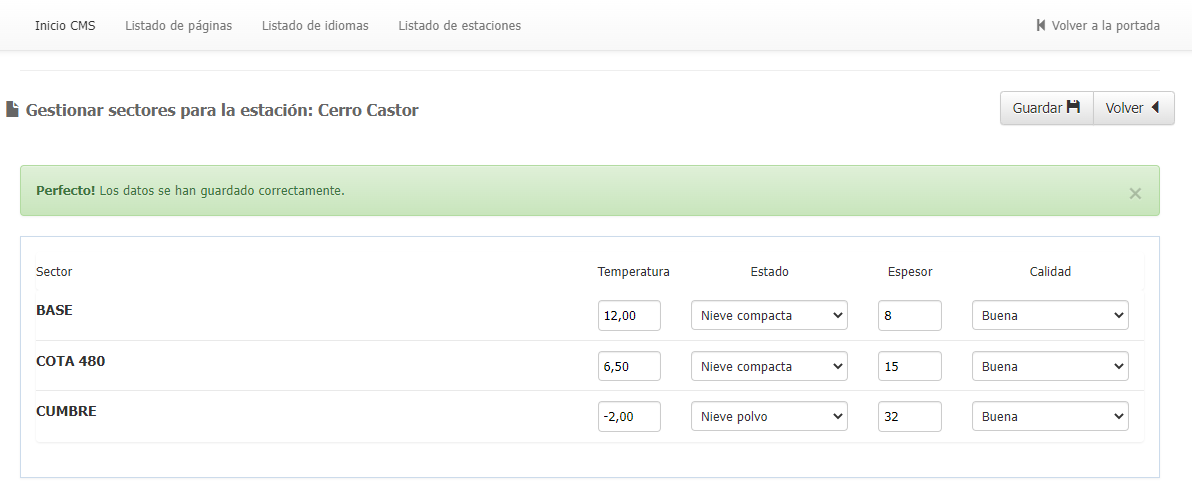Viewport: 1192px width, 503px height.
Task: Click the Gestionar sectores page heading
Action: (x=222, y=110)
